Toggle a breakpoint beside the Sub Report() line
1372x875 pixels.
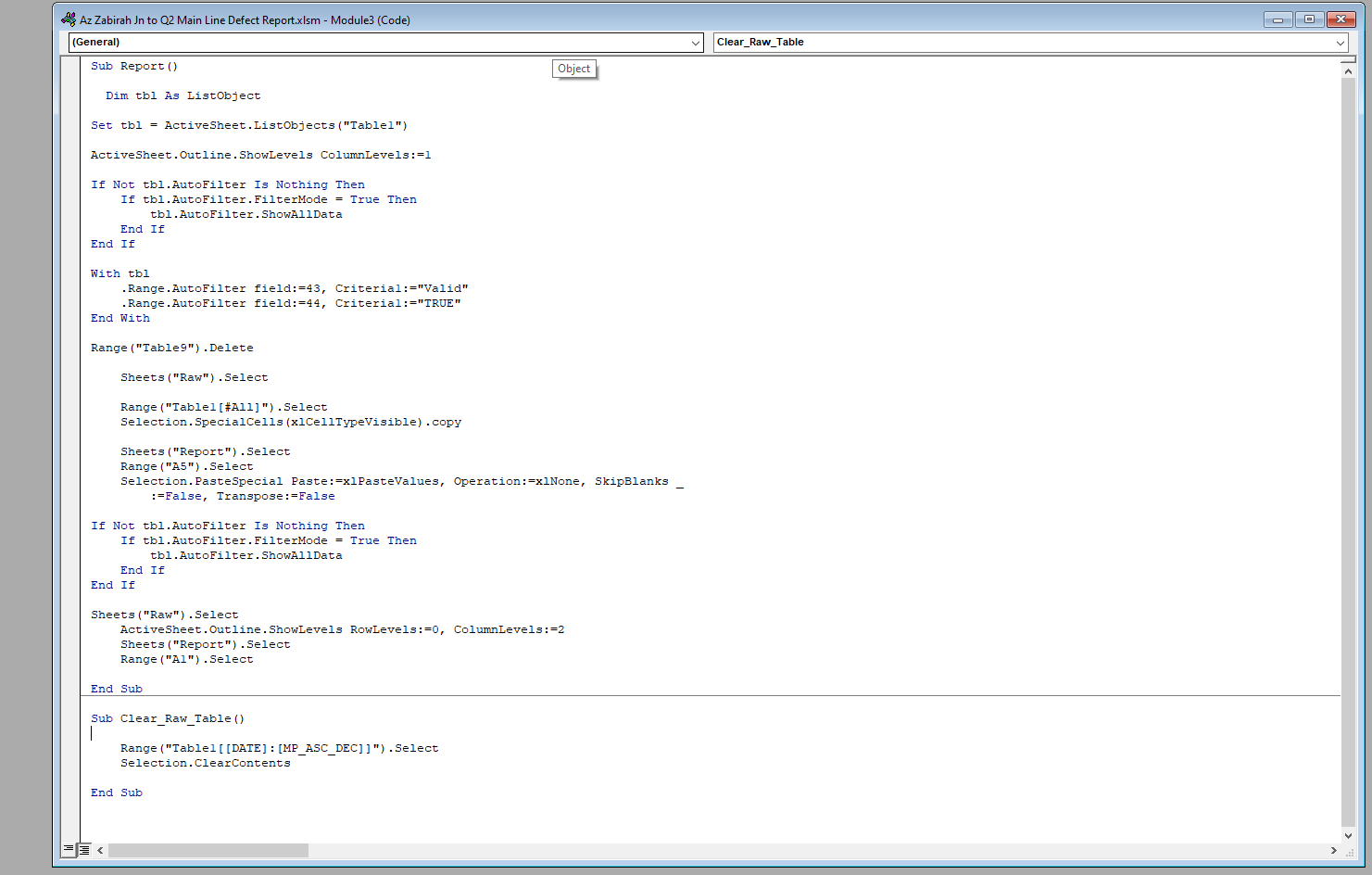69,66
